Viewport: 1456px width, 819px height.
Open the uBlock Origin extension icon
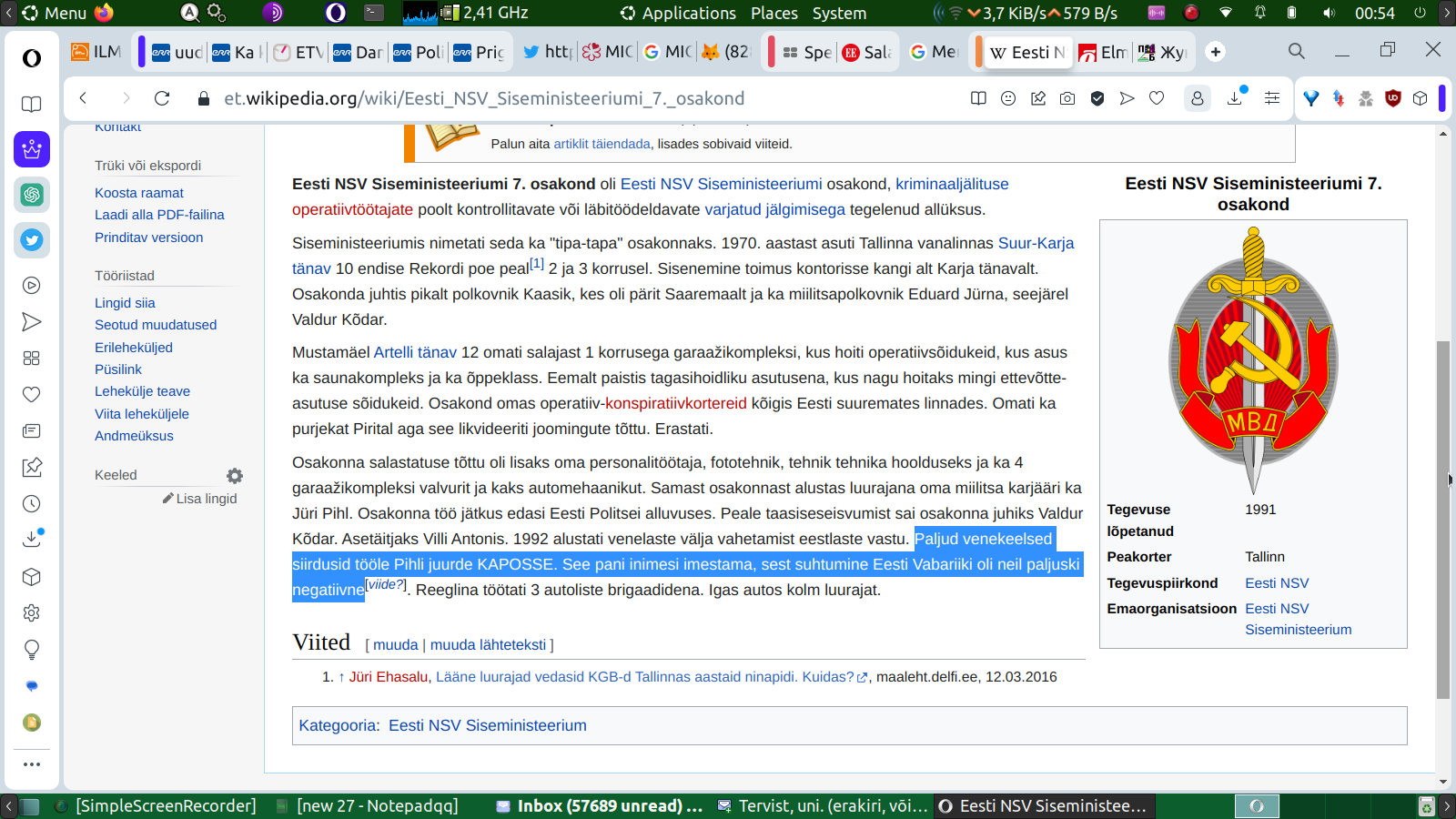[1392, 98]
